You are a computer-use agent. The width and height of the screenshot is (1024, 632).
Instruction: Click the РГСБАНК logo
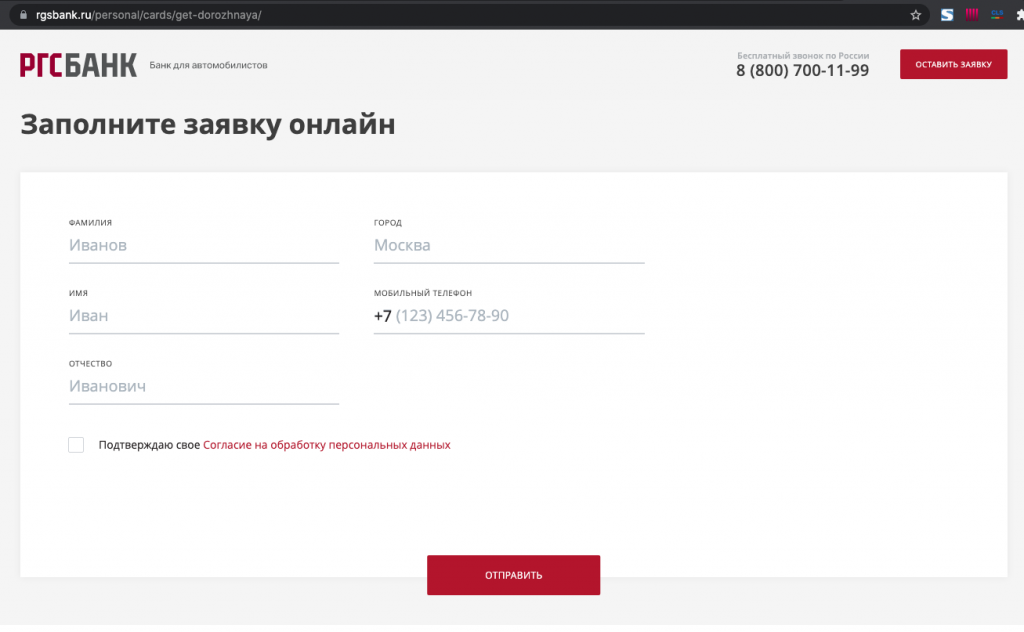[x=78, y=65]
